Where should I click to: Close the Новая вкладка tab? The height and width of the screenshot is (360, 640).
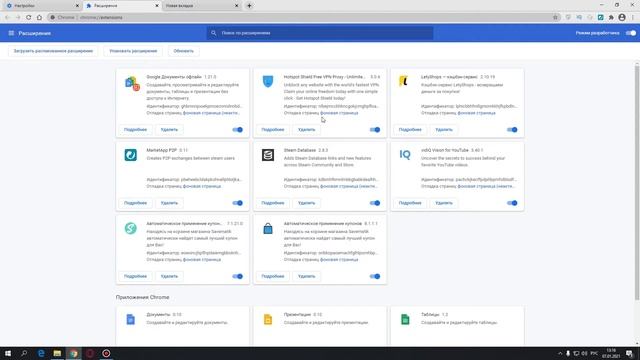pyautogui.click(x=237, y=6)
